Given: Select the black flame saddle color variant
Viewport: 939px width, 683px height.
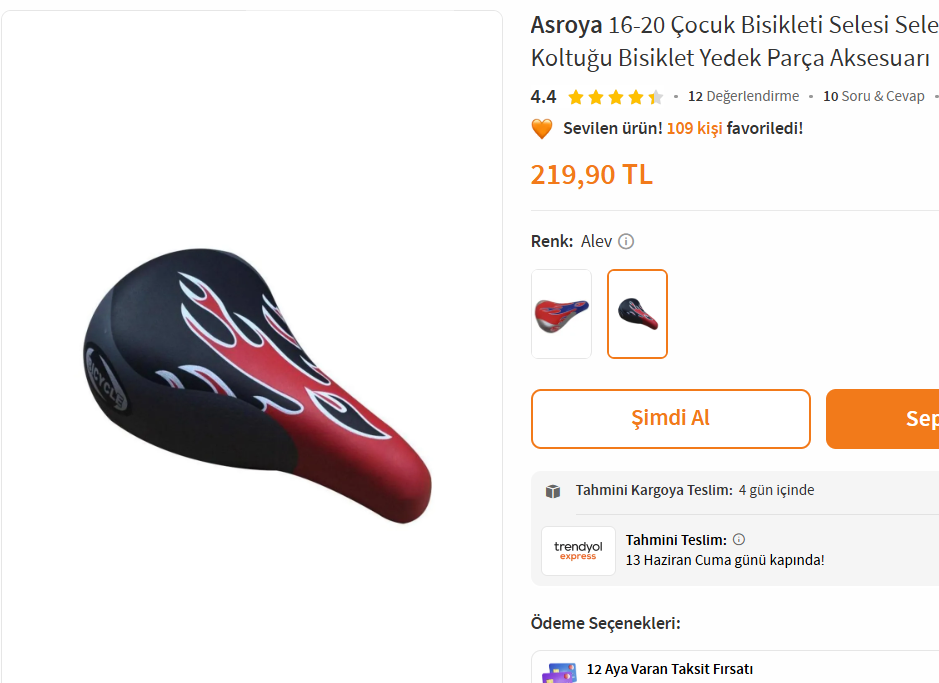Looking at the screenshot, I should coord(637,314).
